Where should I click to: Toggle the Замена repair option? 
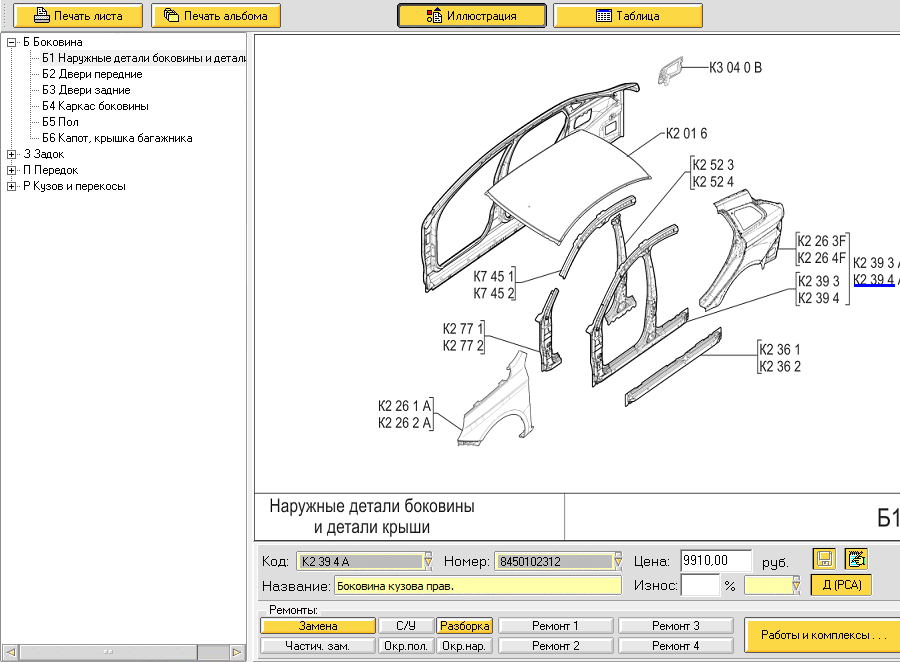317,626
